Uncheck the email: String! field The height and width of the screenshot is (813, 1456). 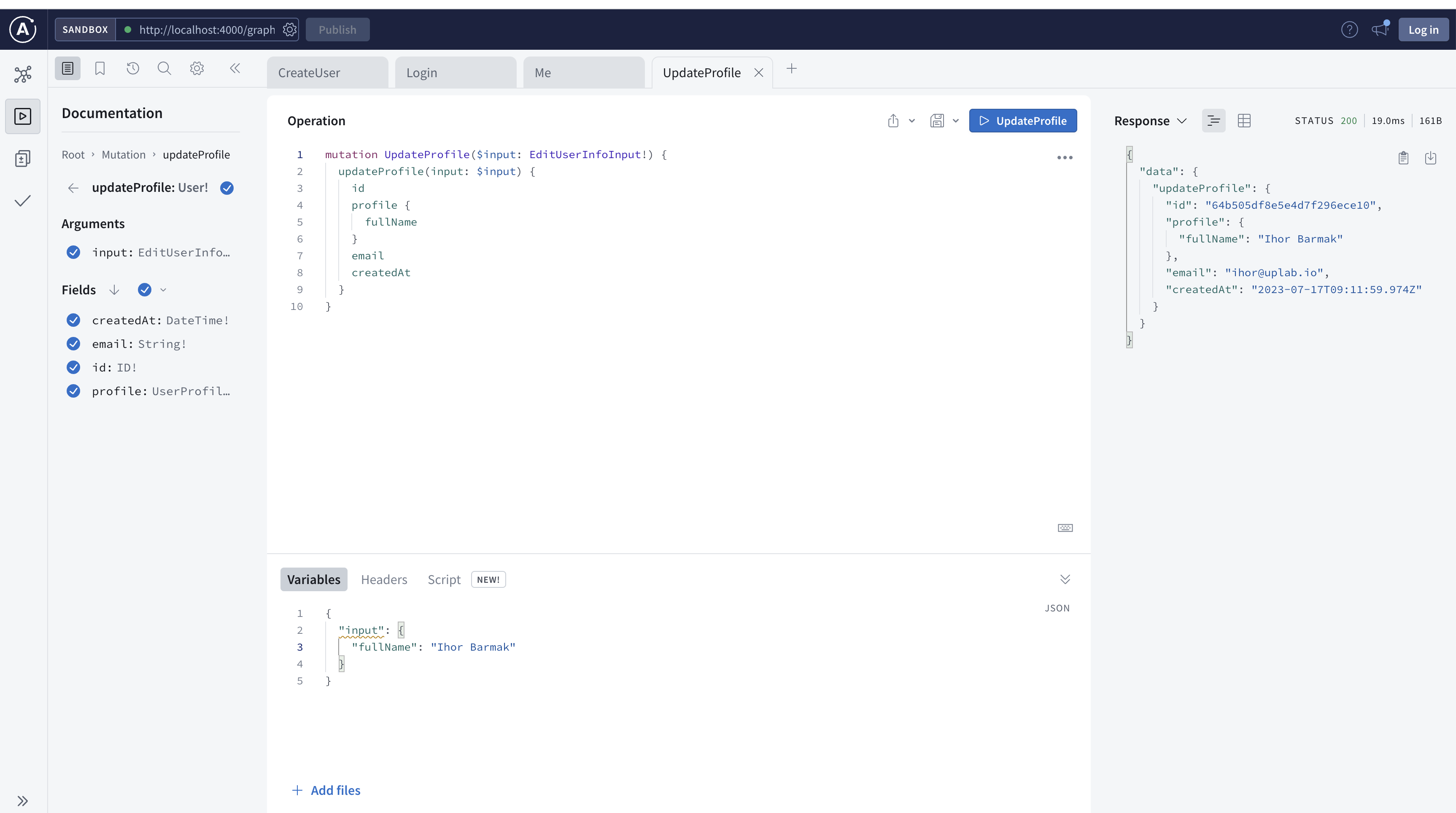[73, 344]
